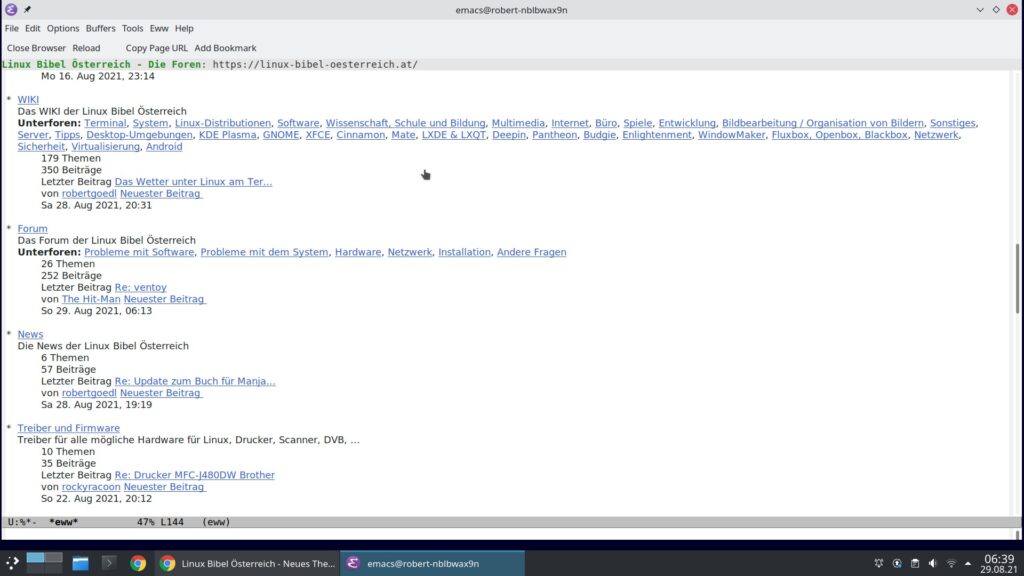The image size is (1024, 576).
Task: Open the KDE application launcher
Action: click(12, 563)
